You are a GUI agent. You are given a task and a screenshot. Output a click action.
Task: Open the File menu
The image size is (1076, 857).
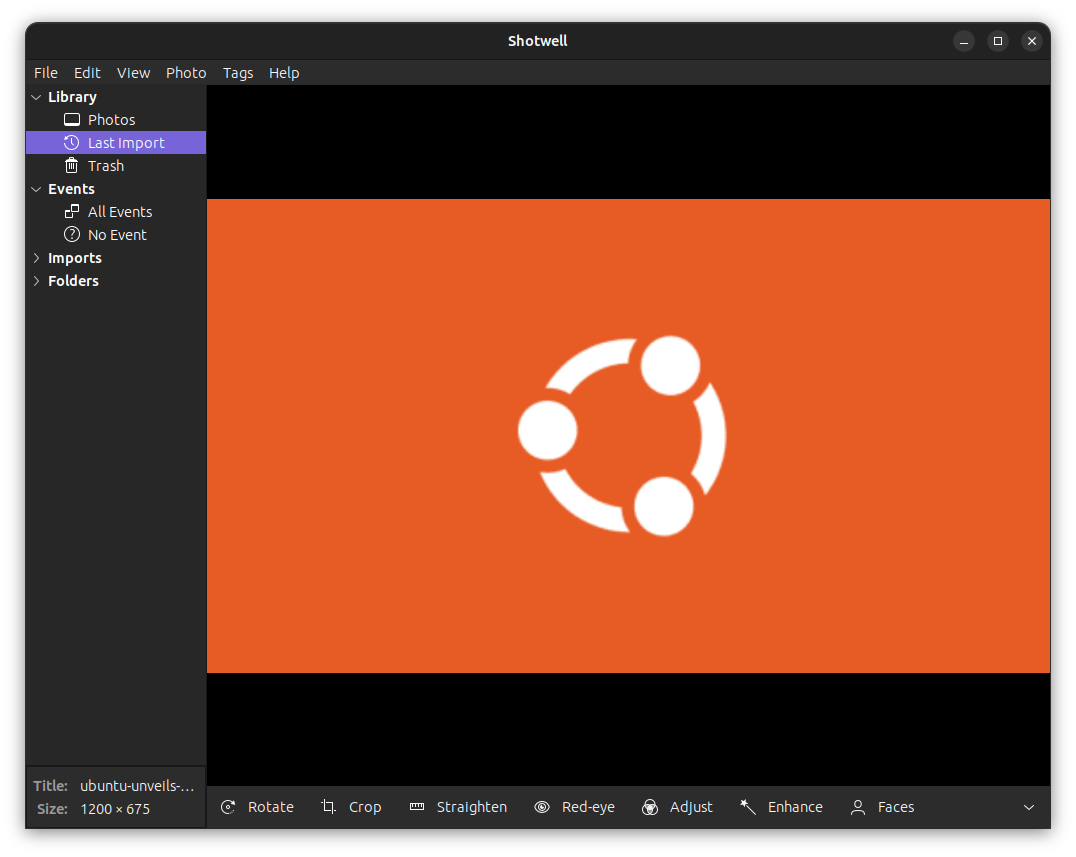(46, 73)
